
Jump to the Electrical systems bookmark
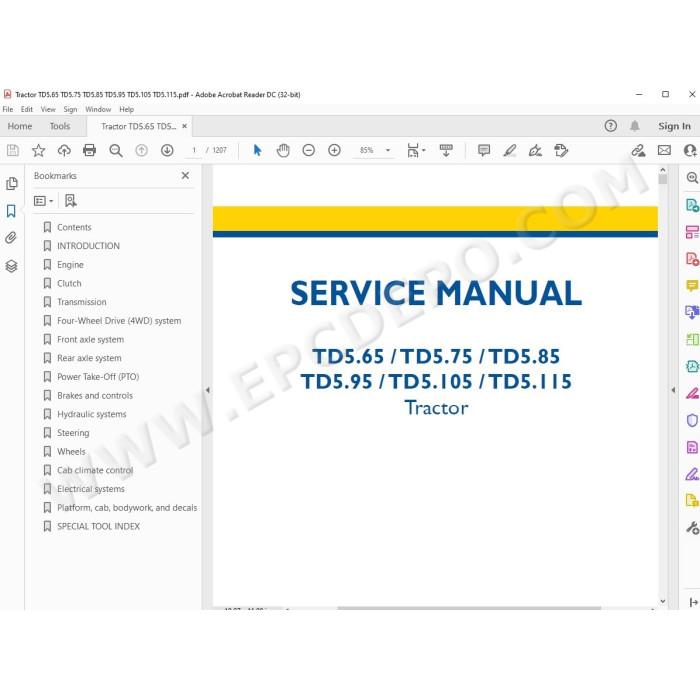91,489
